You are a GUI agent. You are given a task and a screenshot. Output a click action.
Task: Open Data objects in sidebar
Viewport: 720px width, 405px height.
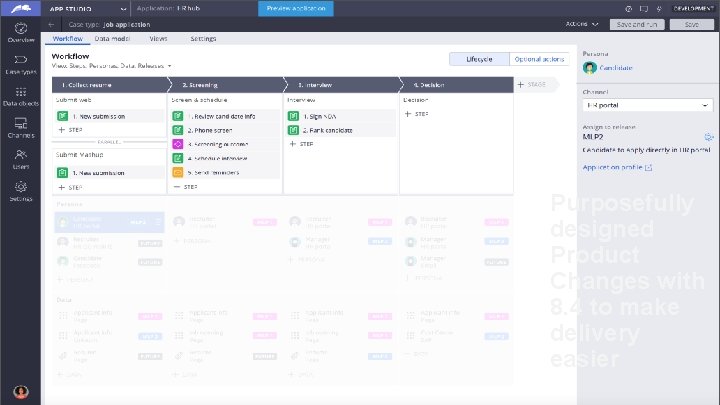(21, 96)
